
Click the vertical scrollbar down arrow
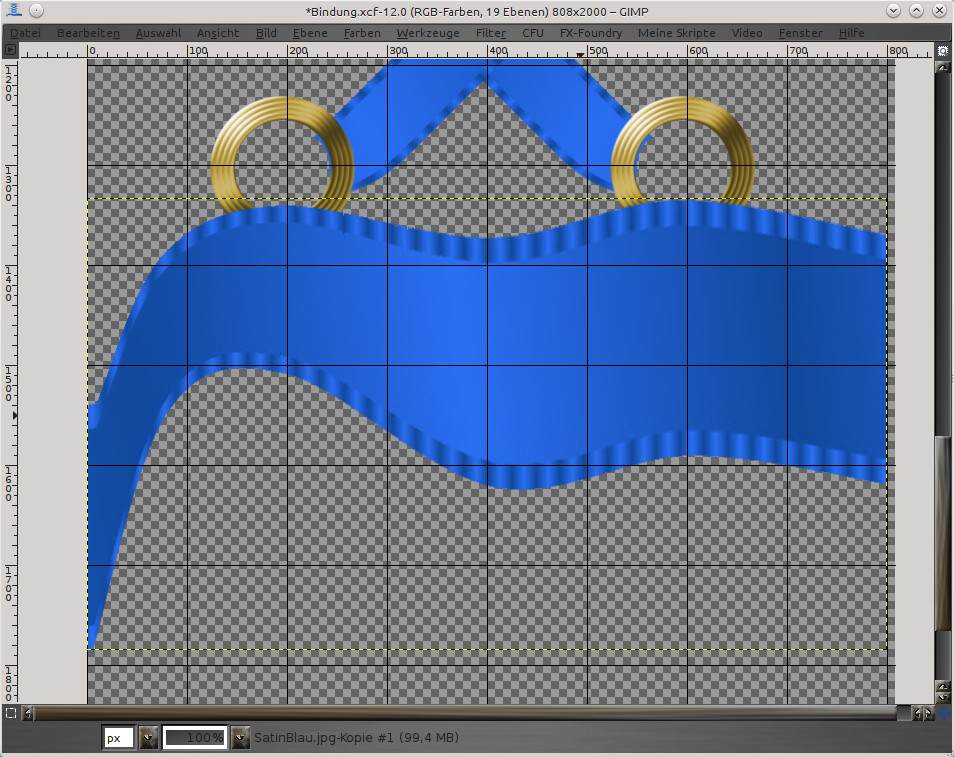943,695
